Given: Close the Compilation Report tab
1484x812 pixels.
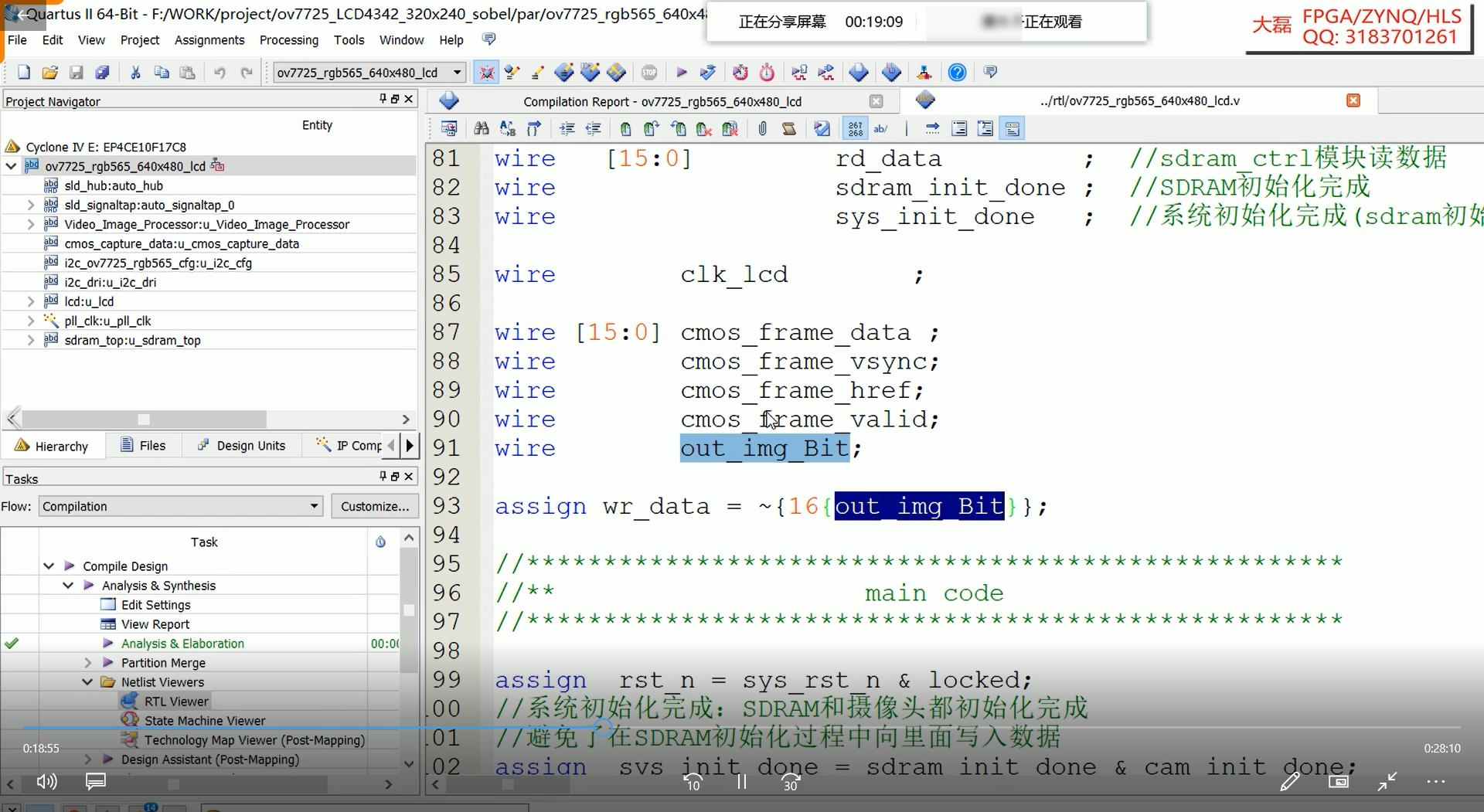Looking at the screenshot, I should tap(876, 101).
